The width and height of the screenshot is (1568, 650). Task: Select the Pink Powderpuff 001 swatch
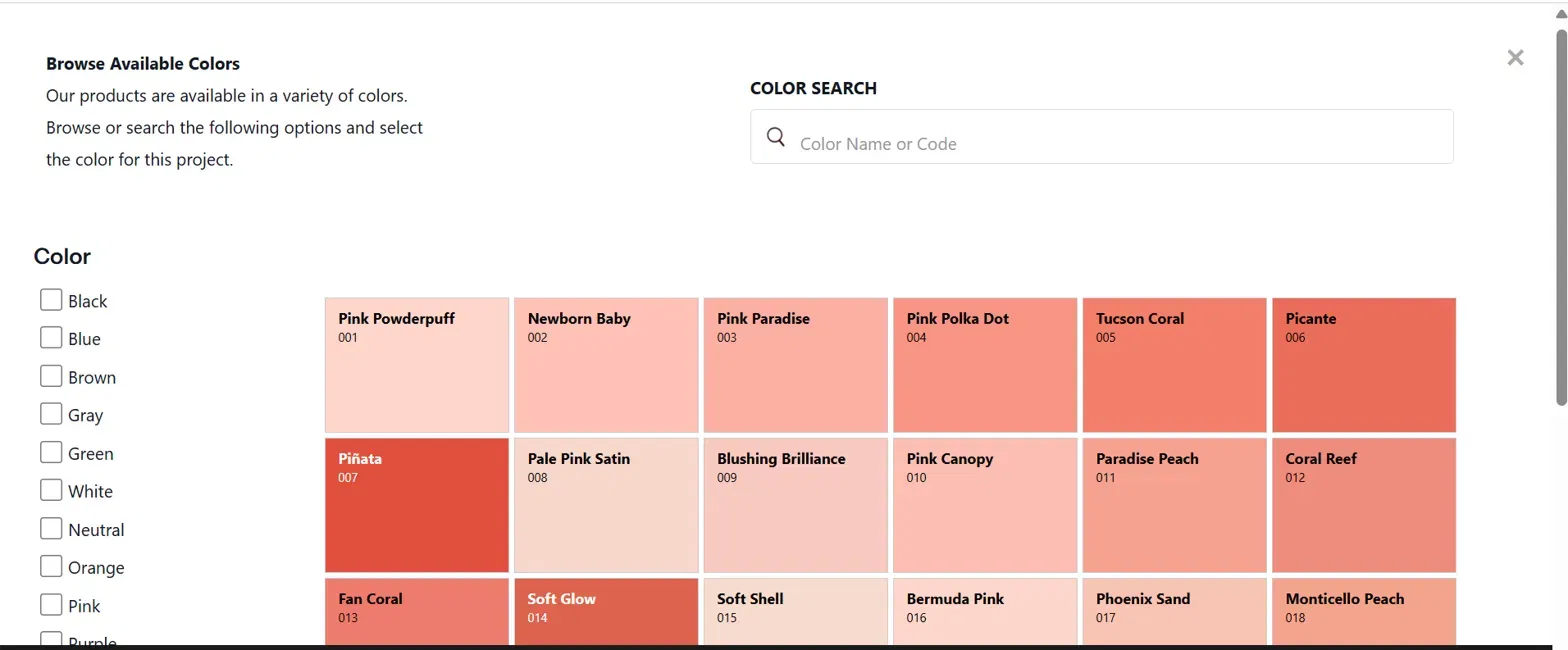pyautogui.click(x=417, y=365)
